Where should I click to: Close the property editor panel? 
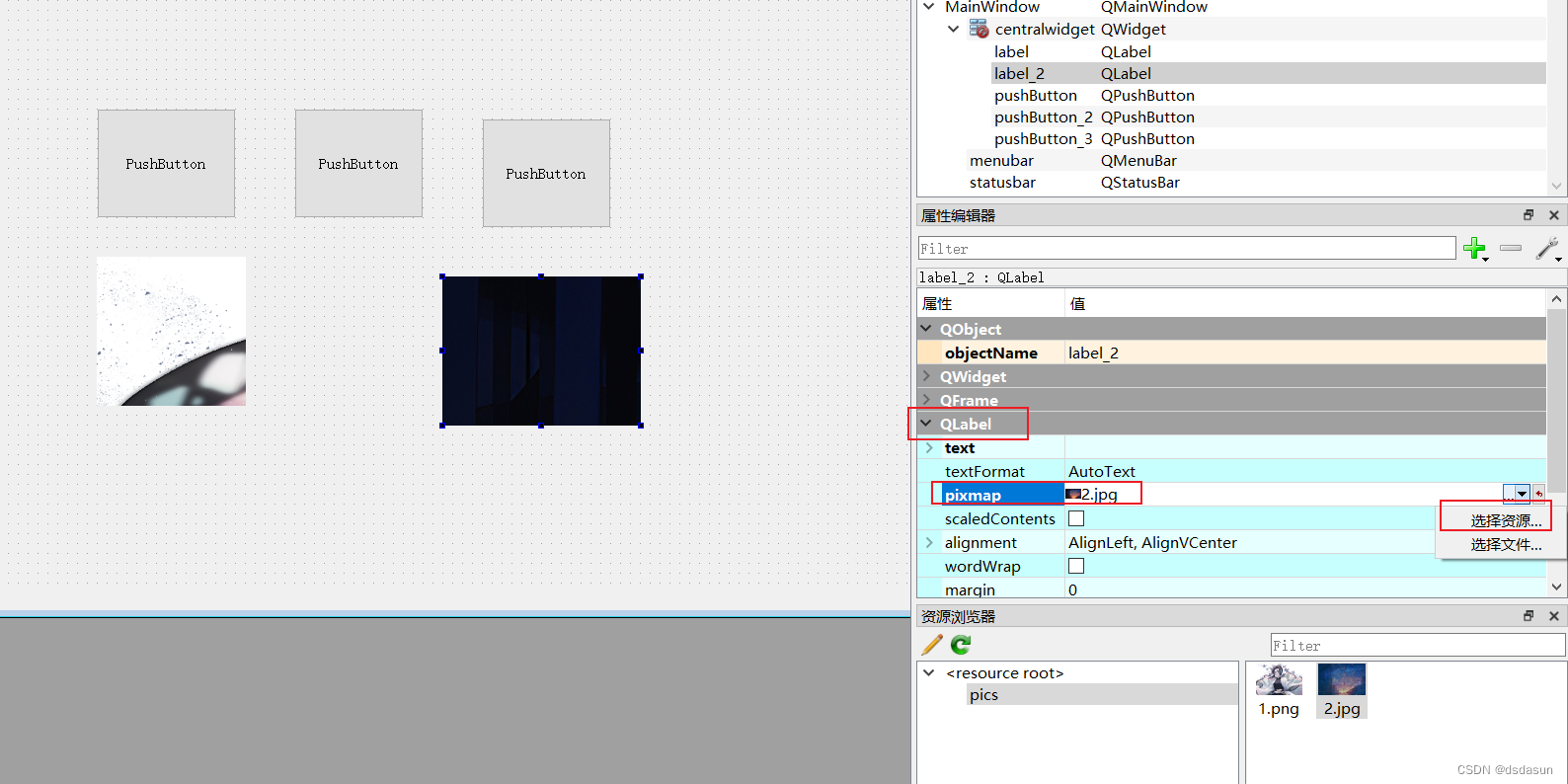[1553, 215]
